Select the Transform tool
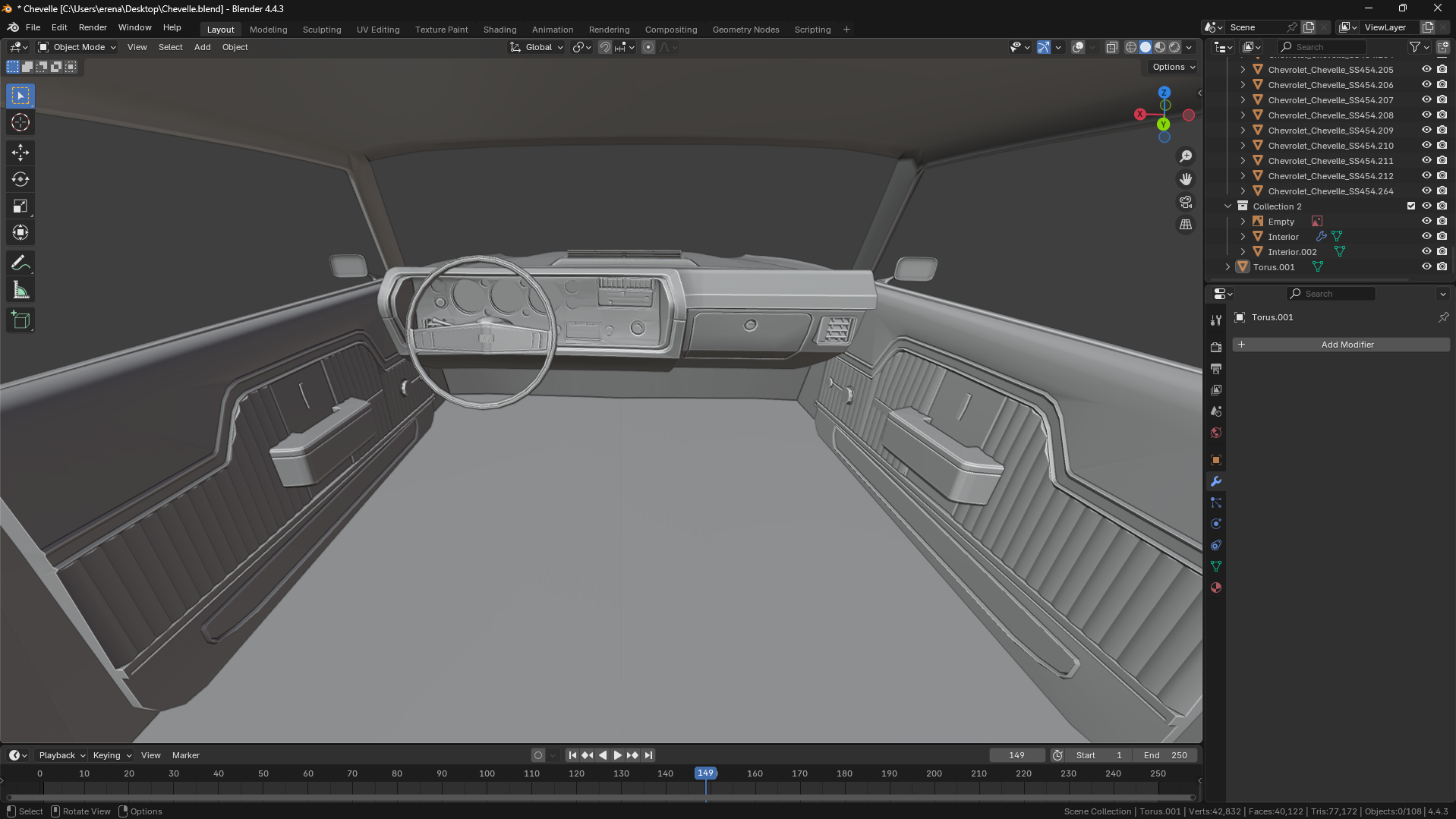1456x819 pixels. tap(20, 232)
